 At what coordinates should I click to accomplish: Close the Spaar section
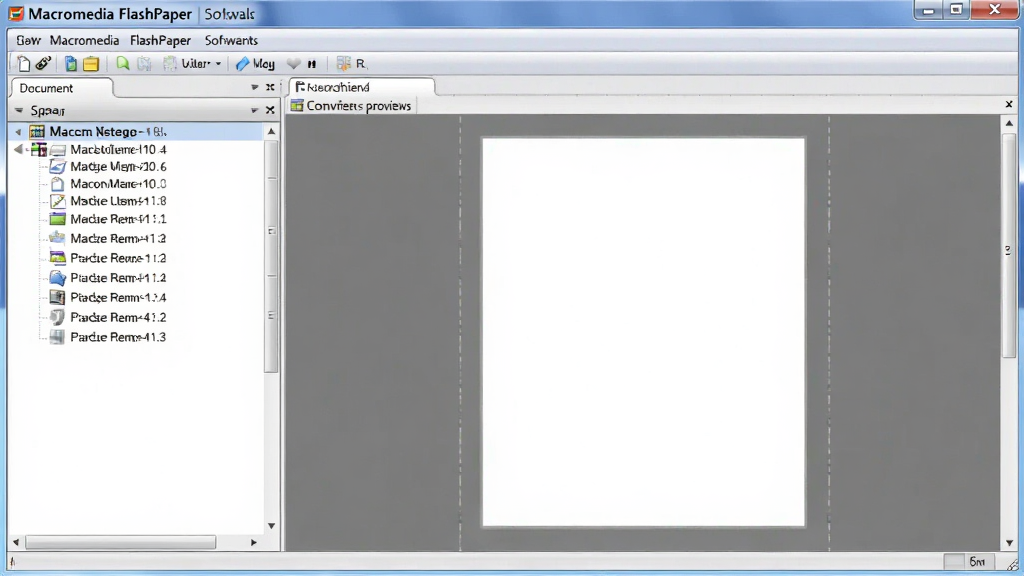pos(270,110)
